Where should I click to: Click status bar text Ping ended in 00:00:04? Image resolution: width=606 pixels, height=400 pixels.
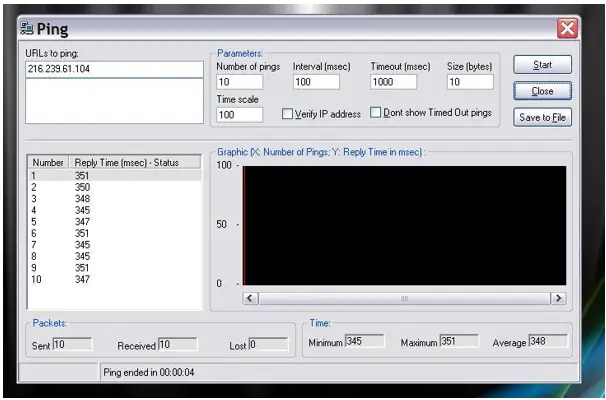[x=149, y=373]
